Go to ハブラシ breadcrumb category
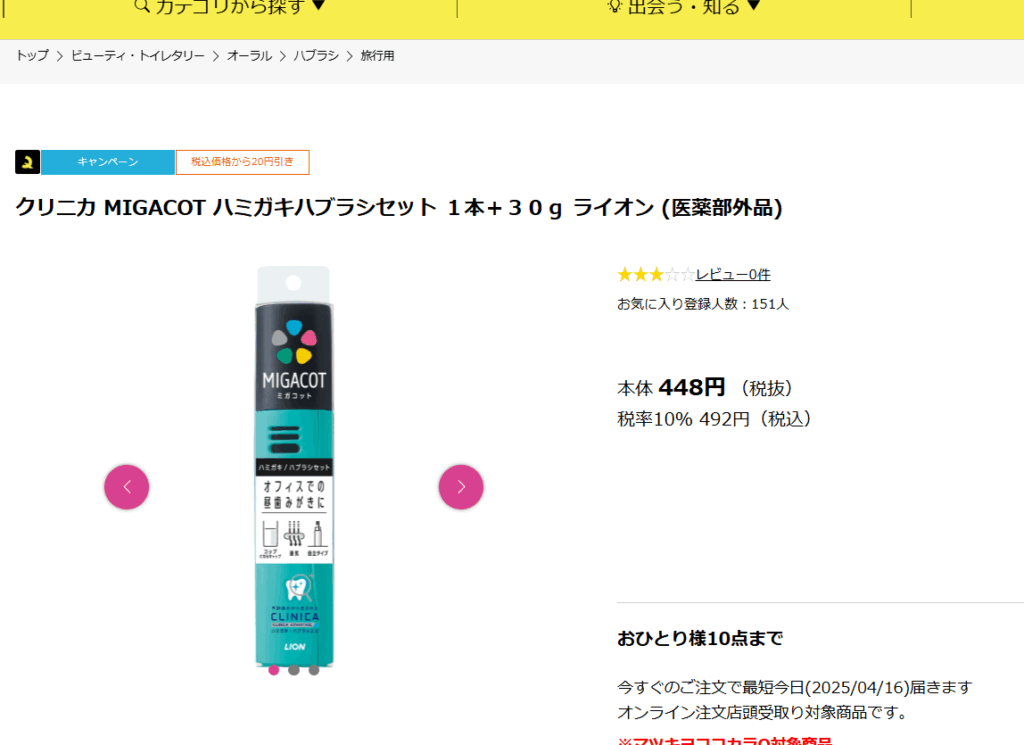This screenshot has height=745, width=1024. tap(316, 56)
